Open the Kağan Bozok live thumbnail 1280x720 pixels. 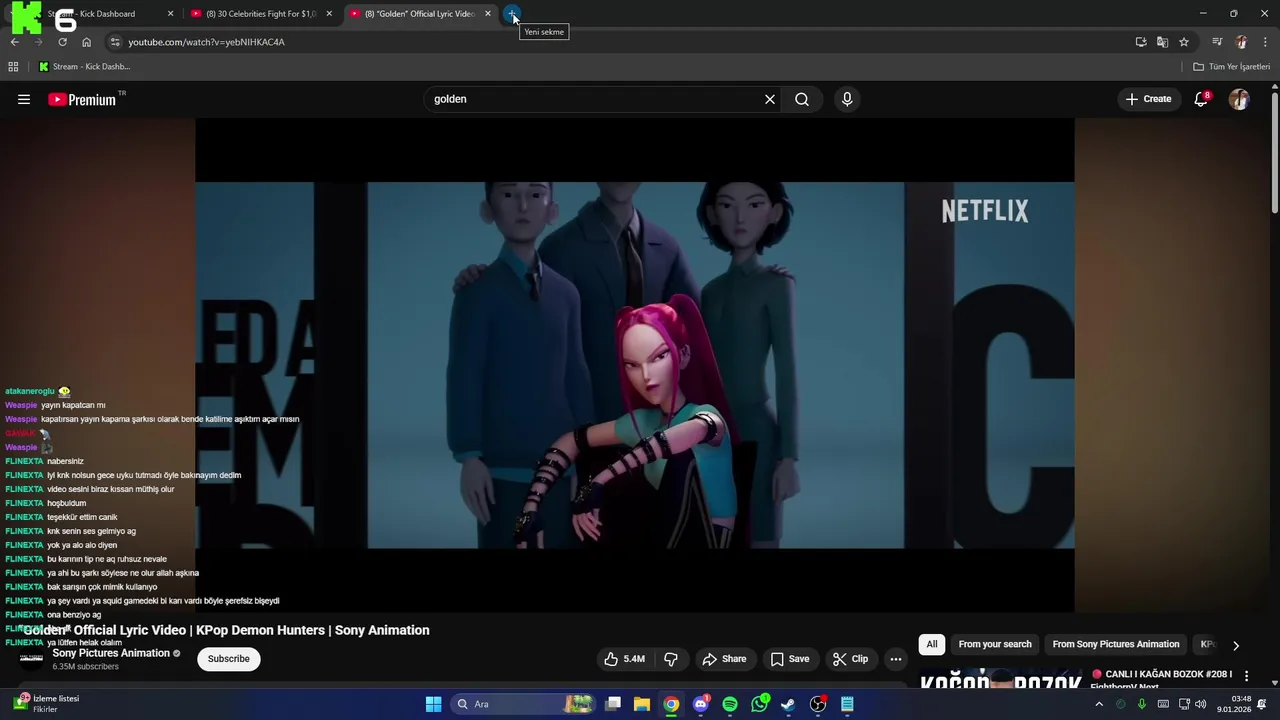1001,678
